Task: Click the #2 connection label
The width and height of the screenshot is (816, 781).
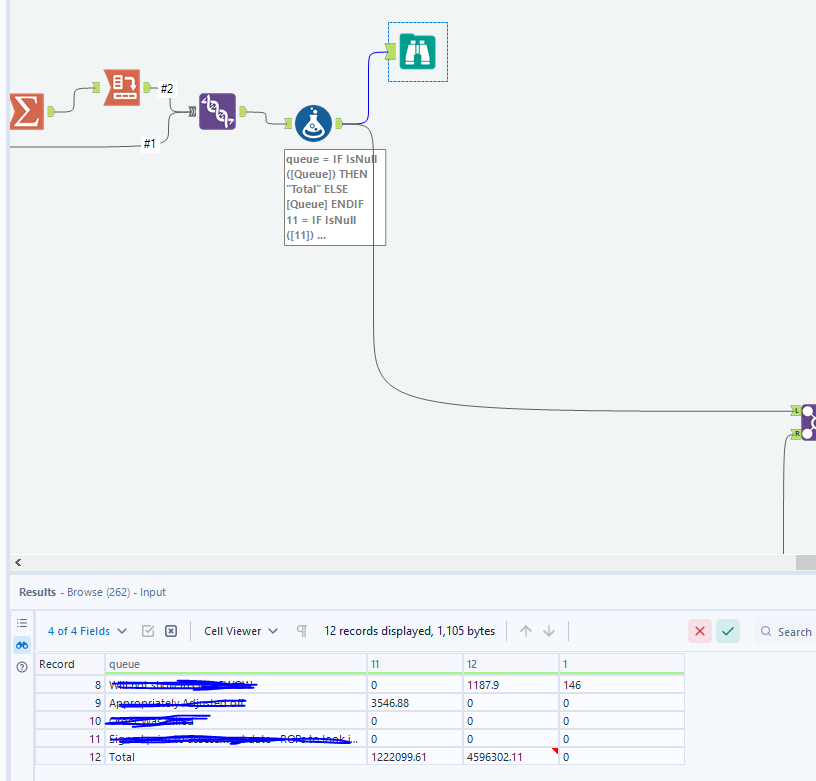Action: 167,88
